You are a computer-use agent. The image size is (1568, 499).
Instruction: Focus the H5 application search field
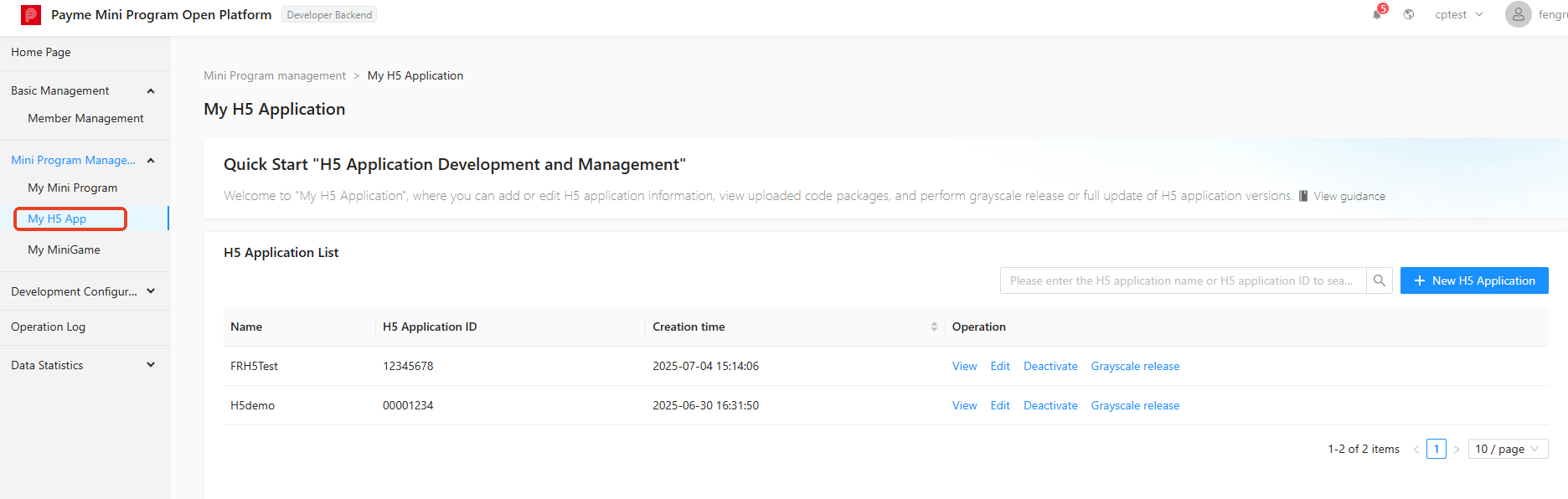(x=1183, y=280)
